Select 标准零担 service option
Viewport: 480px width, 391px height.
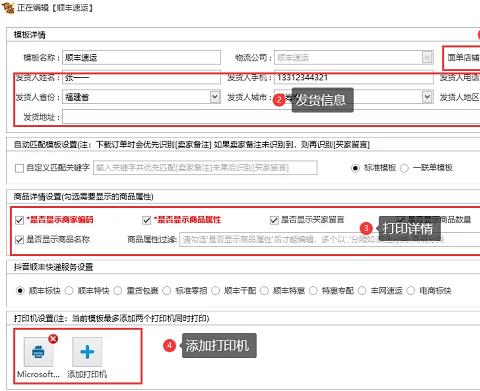point(167,291)
